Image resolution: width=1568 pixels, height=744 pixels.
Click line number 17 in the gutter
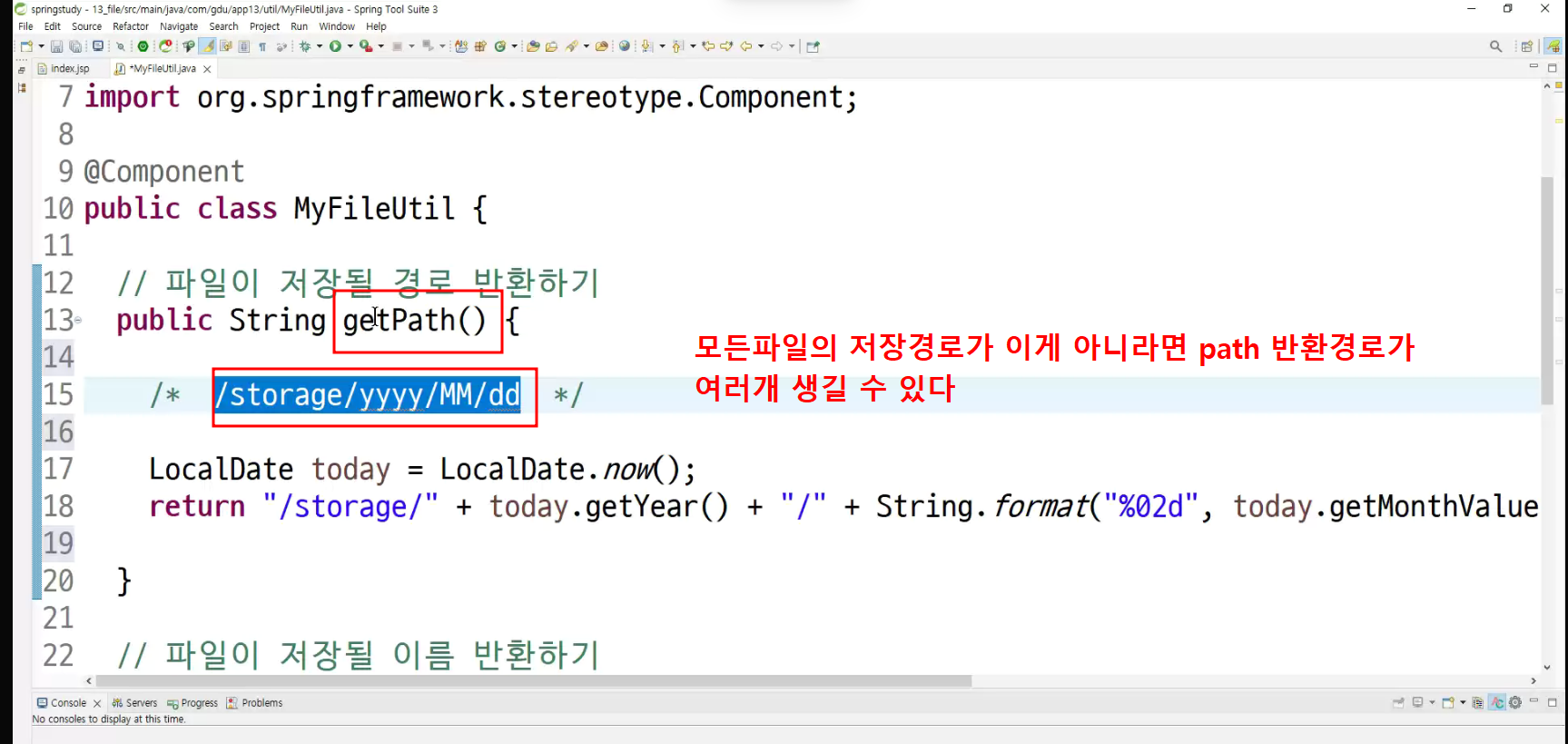coord(58,469)
